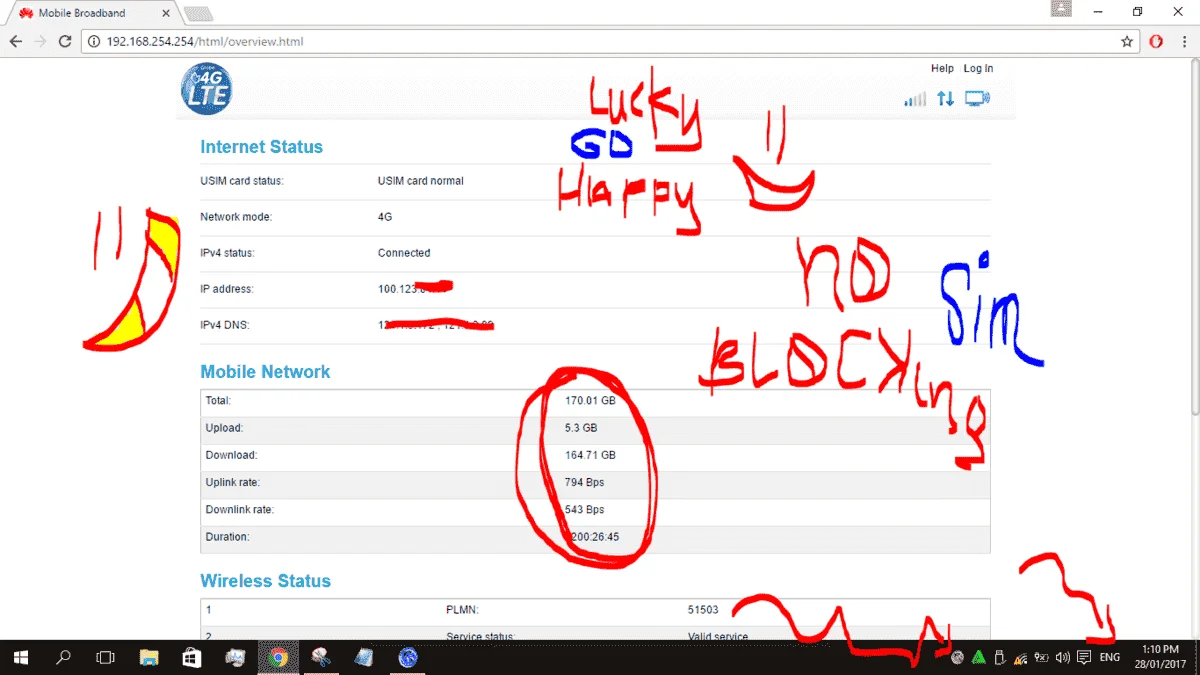
Task: Click the site info icon in address bar
Action: [94, 42]
